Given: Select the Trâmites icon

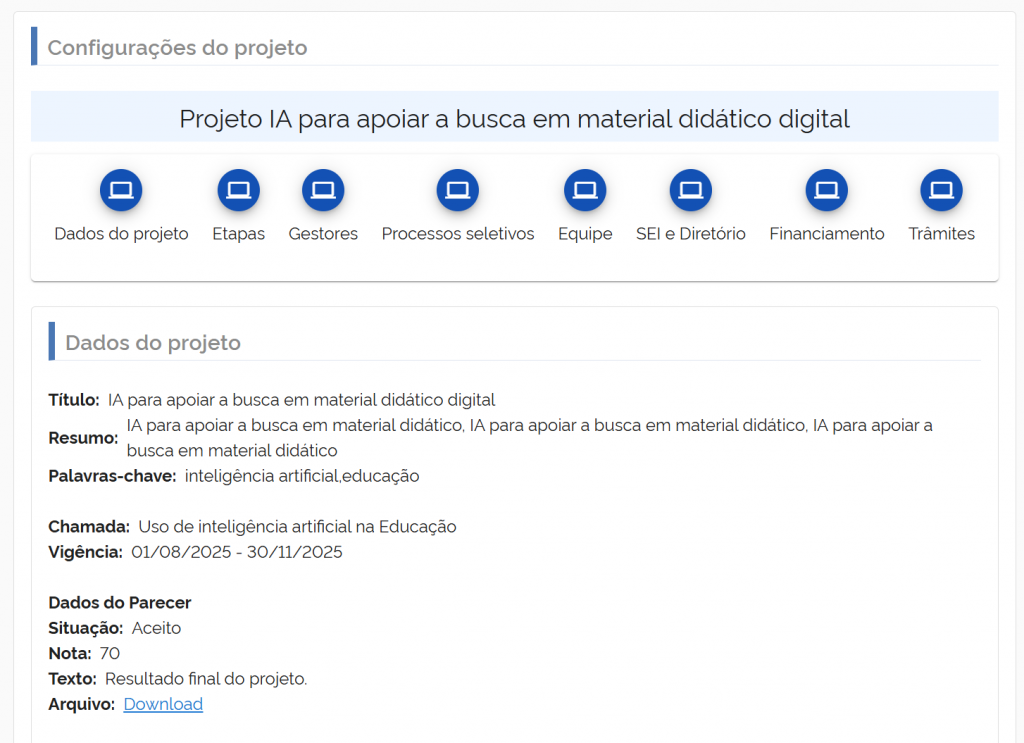Looking at the screenshot, I should click(x=940, y=190).
